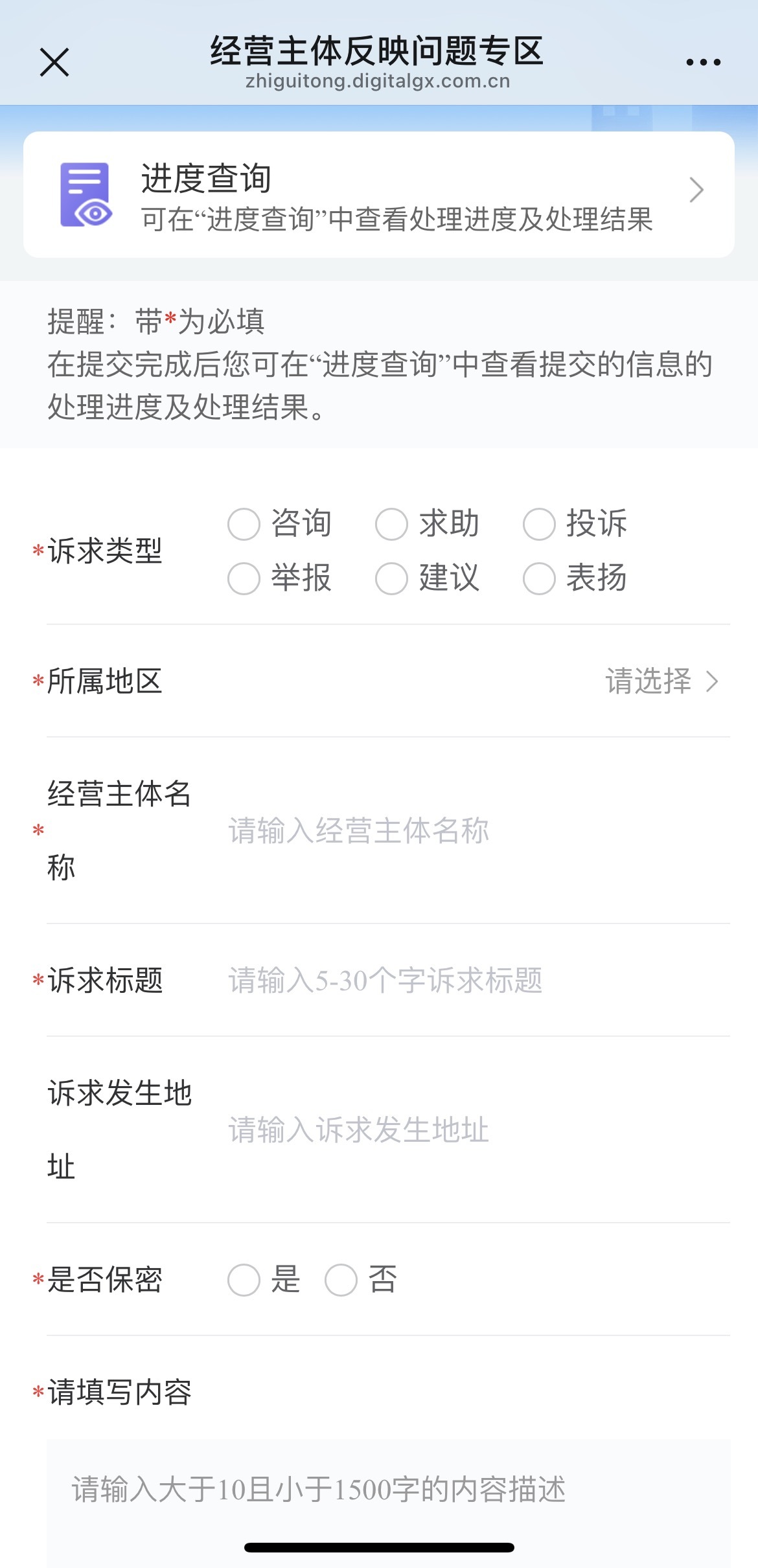
Task: Select 否 for 是否保密
Action: [x=341, y=1280]
